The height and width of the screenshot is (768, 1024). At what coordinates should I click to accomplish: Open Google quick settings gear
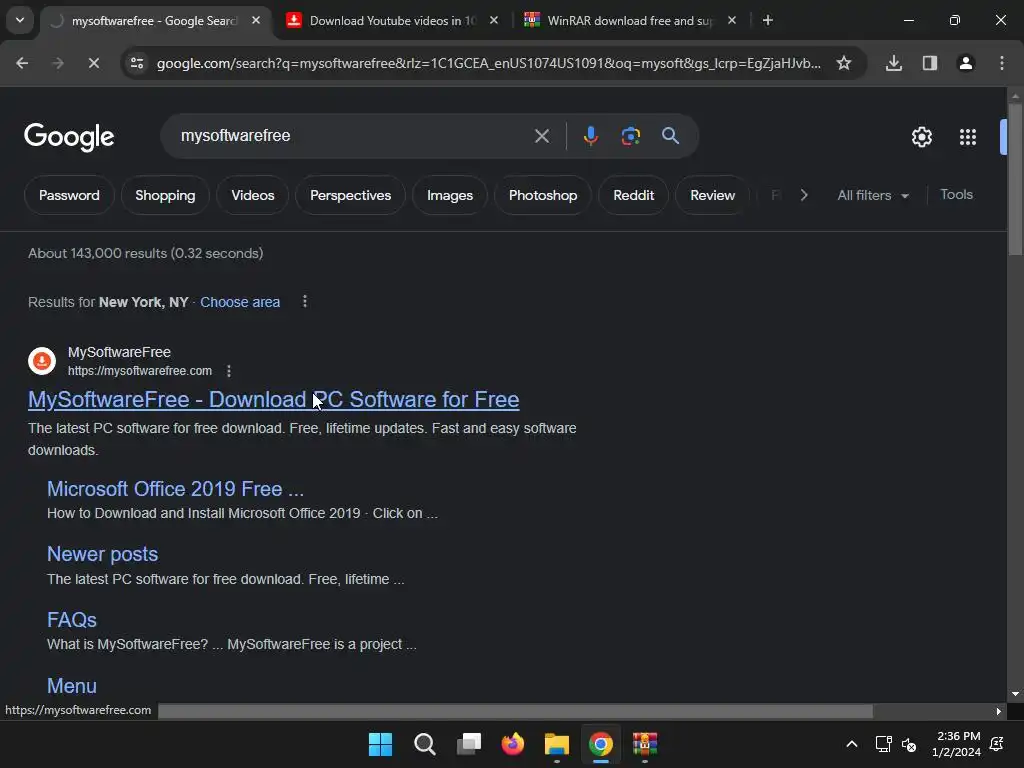[921, 137]
